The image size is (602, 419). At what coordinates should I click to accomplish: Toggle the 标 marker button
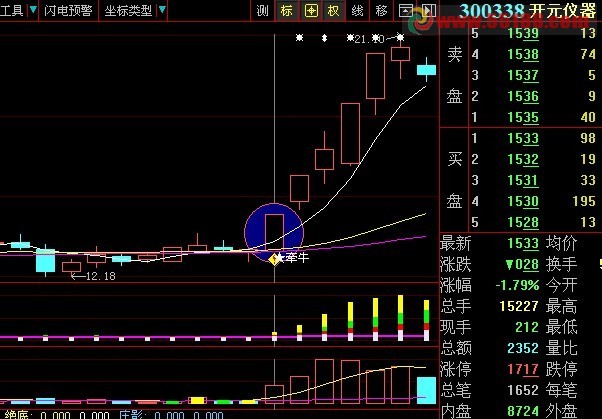coord(286,11)
